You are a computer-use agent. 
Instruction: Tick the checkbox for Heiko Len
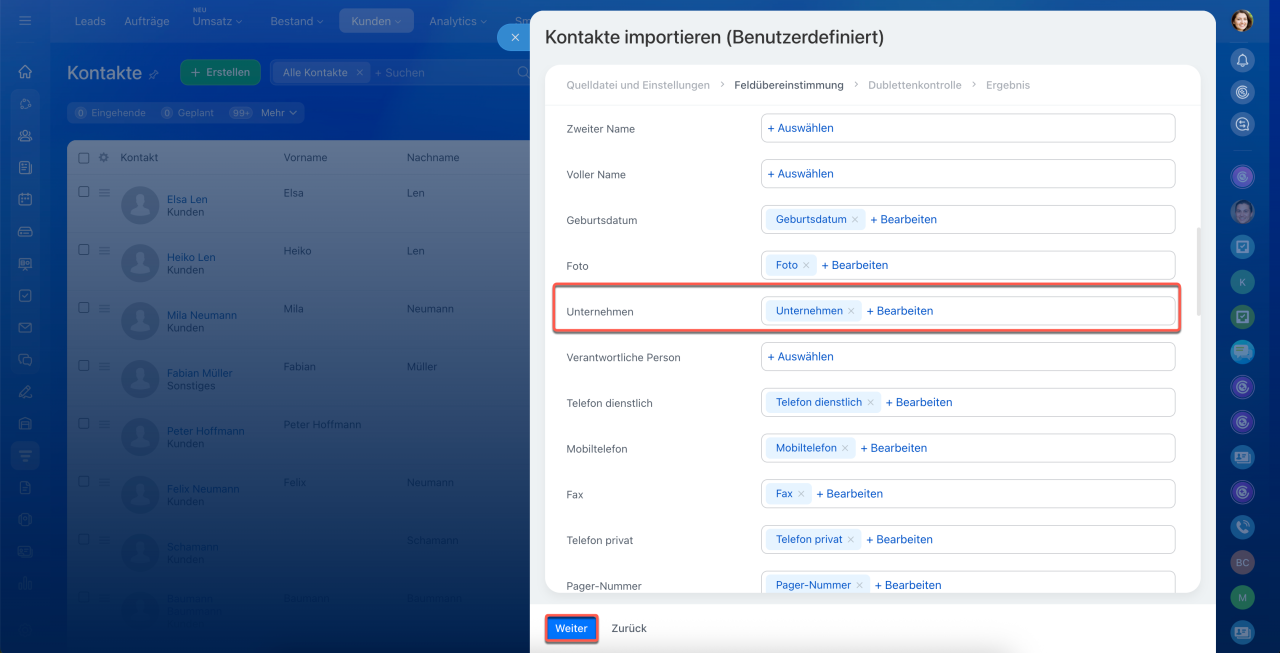(84, 250)
